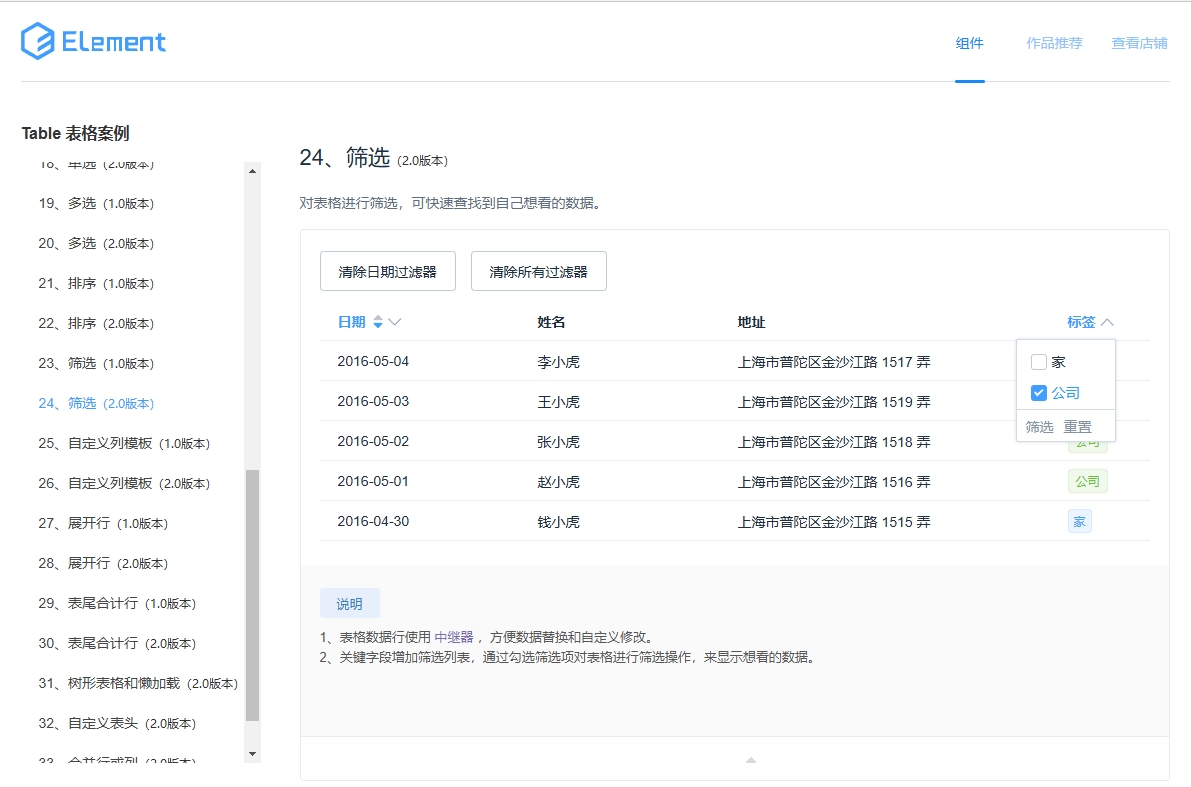This screenshot has width=1191, height=787.
Task: Click the 家 tag in 钱小虎 row
Action: [1079, 522]
